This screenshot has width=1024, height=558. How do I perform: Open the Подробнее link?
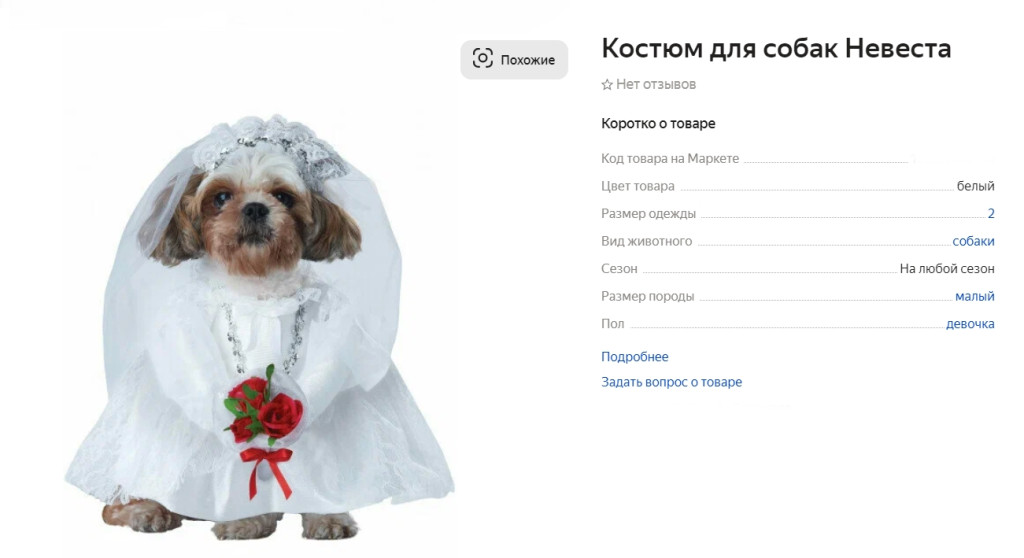(634, 357)
